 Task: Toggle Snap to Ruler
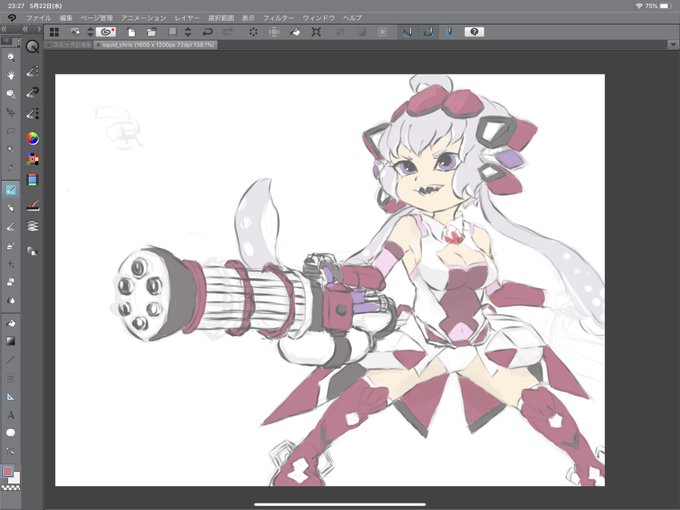tap(407, 32)
